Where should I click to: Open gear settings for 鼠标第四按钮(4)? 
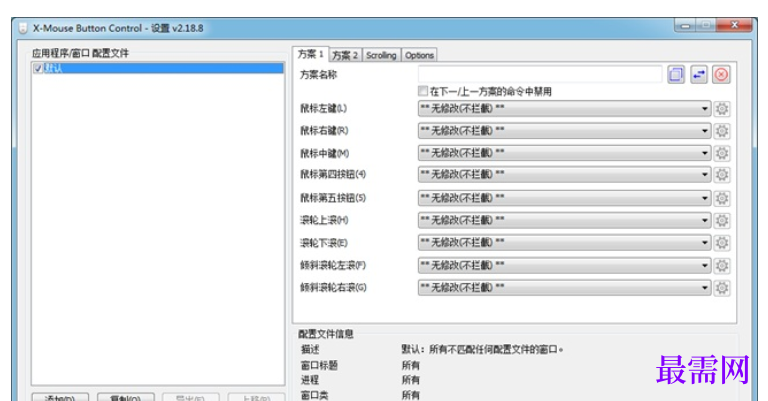click(721, 174)
